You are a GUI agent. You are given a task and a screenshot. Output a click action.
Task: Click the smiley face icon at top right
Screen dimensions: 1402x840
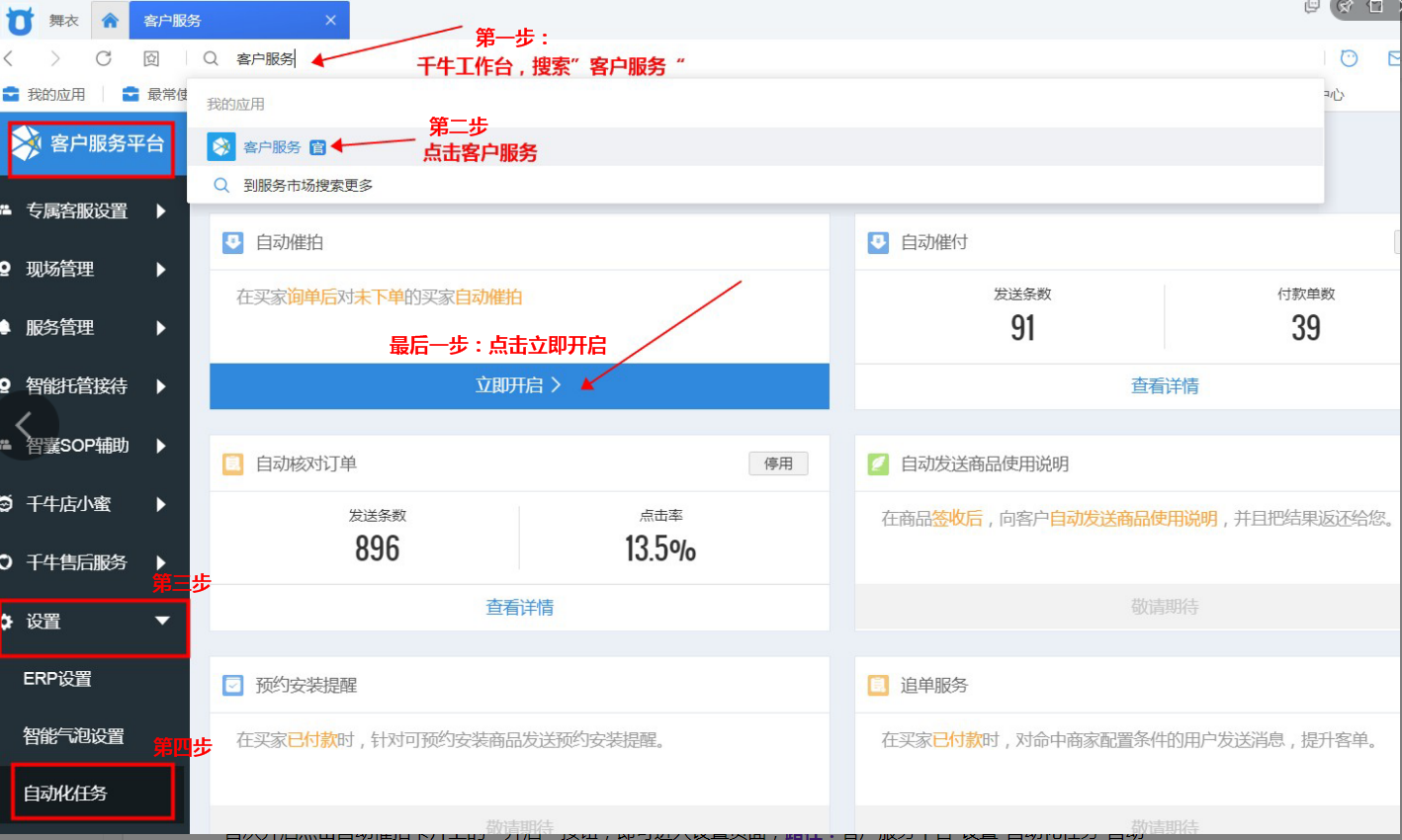point(1349,58)
